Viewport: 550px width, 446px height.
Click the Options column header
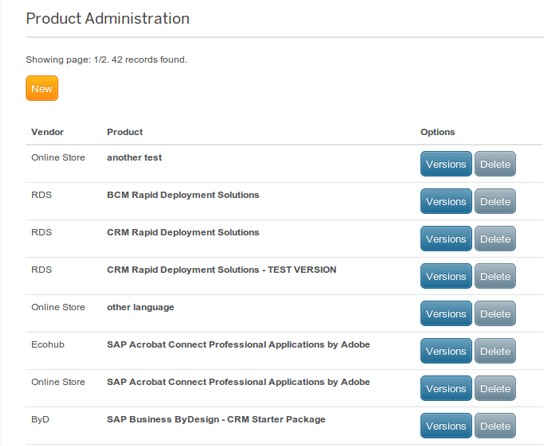coord(437,132)
